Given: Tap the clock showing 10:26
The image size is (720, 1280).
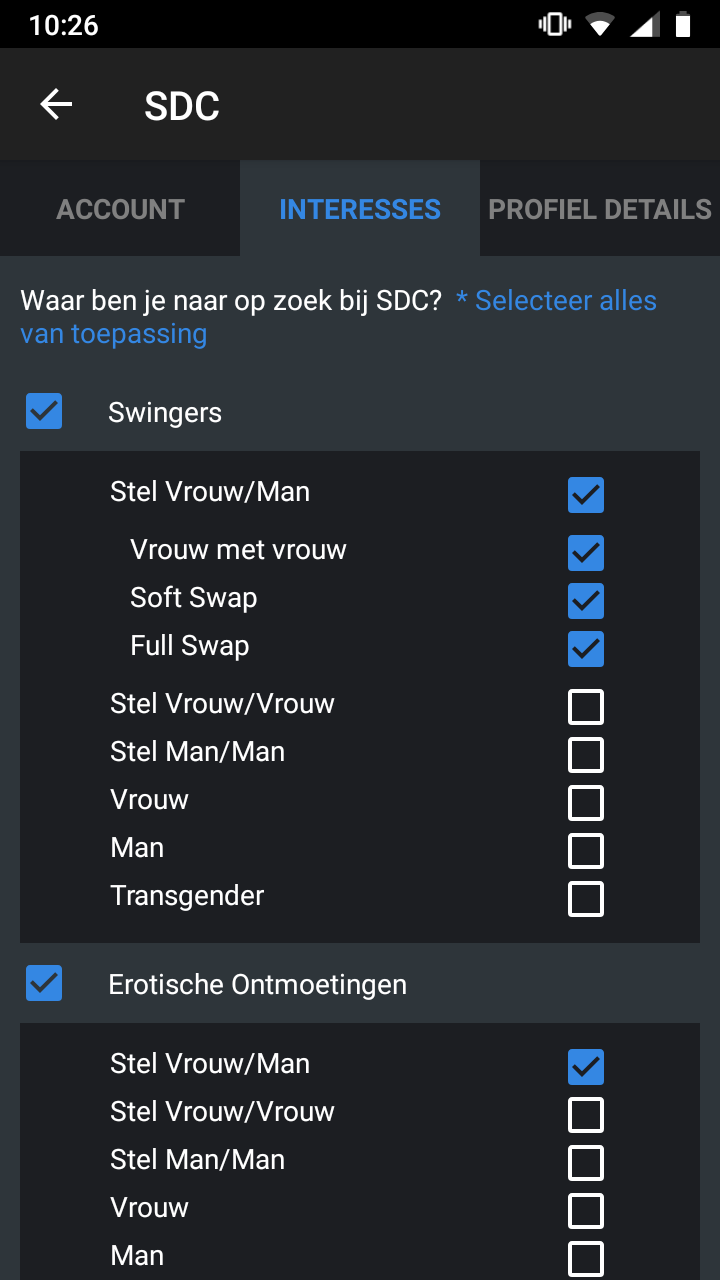Looking at the screenshot, I should (62, 24).
